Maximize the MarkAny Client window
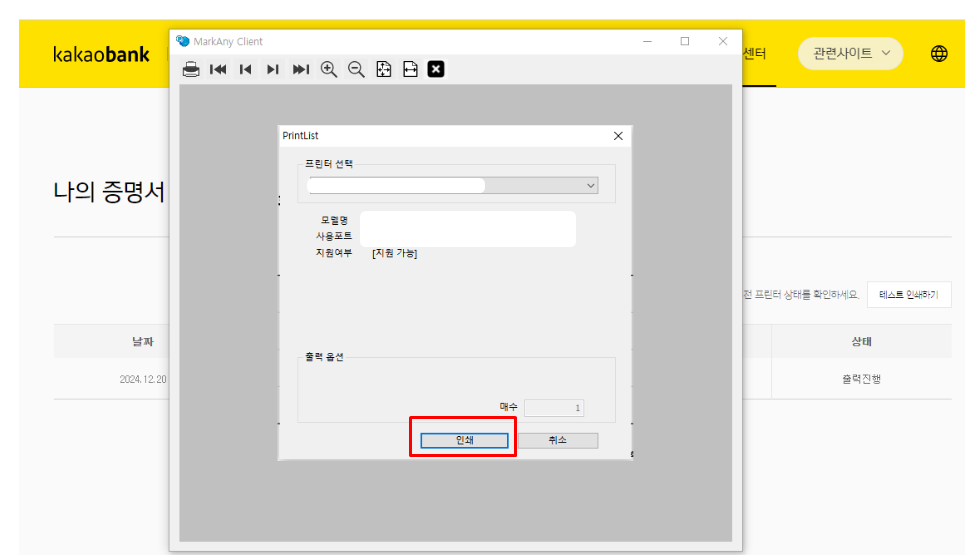 click(x=685, y=41)
